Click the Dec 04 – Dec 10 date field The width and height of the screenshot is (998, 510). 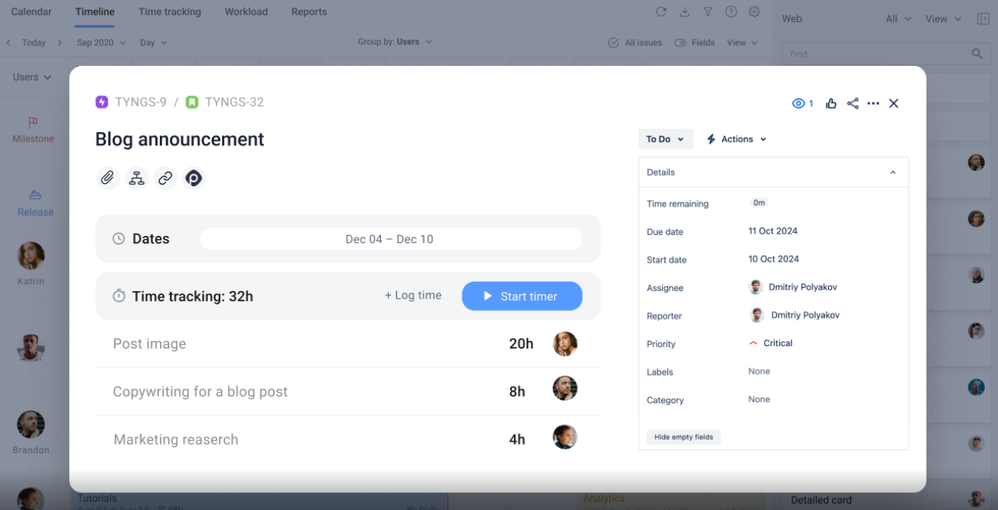(391, 239)
